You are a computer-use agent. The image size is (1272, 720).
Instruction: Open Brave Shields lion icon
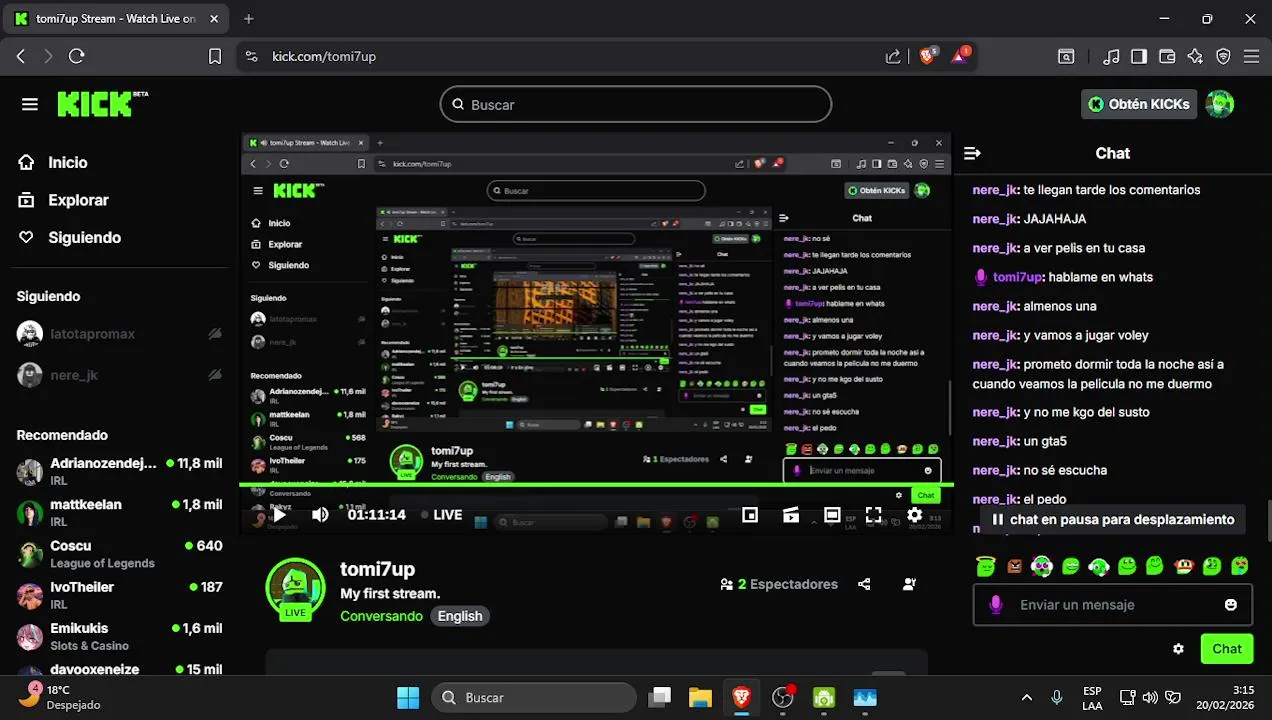(x=927, y=56)
